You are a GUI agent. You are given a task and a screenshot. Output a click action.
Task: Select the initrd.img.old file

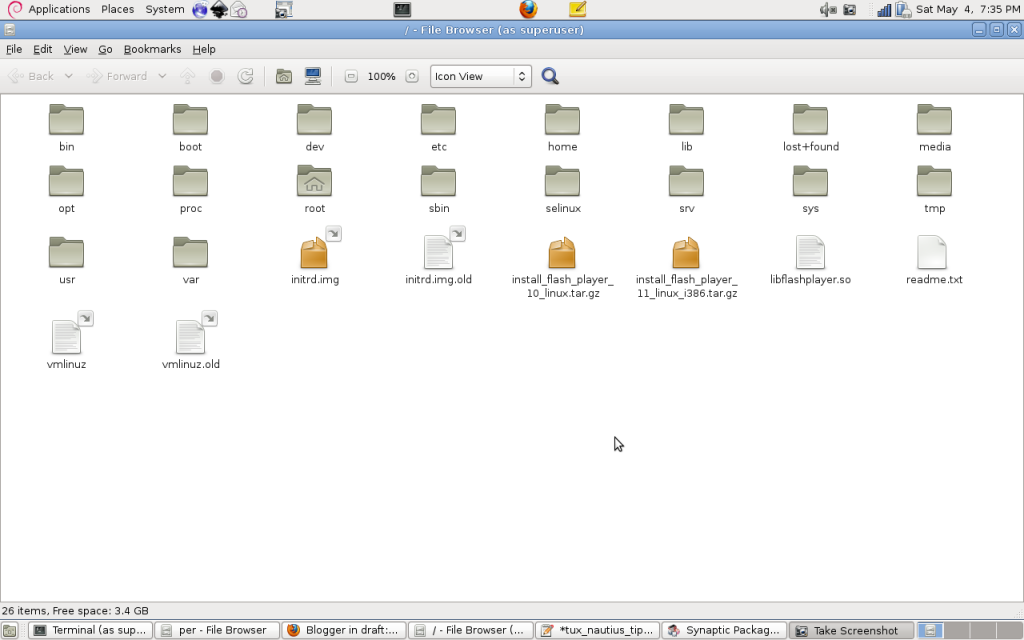[x=438, y=253]
